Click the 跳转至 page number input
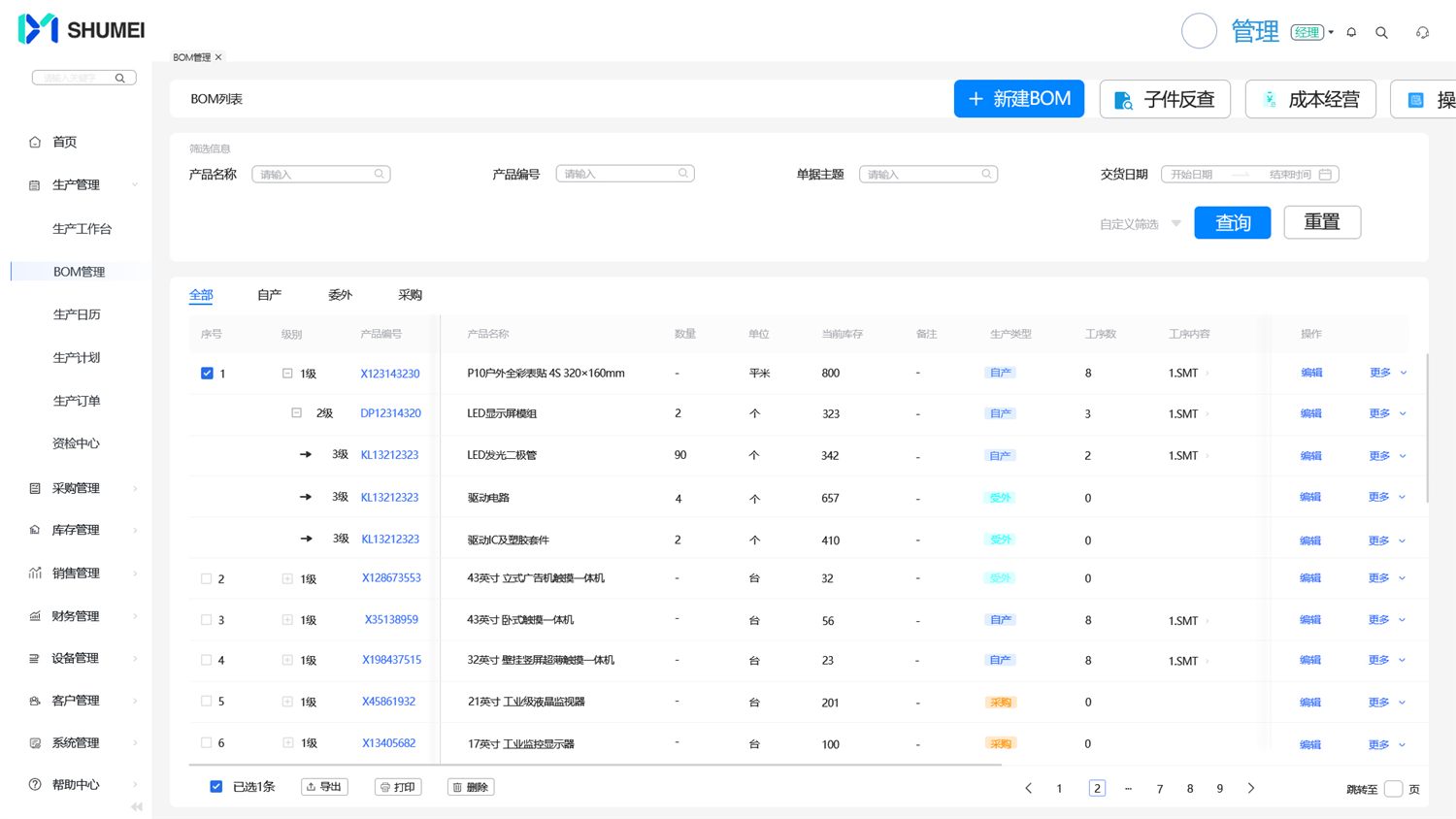The image size is (1456, 819). pyautogui.click(x=1394, y=789)
